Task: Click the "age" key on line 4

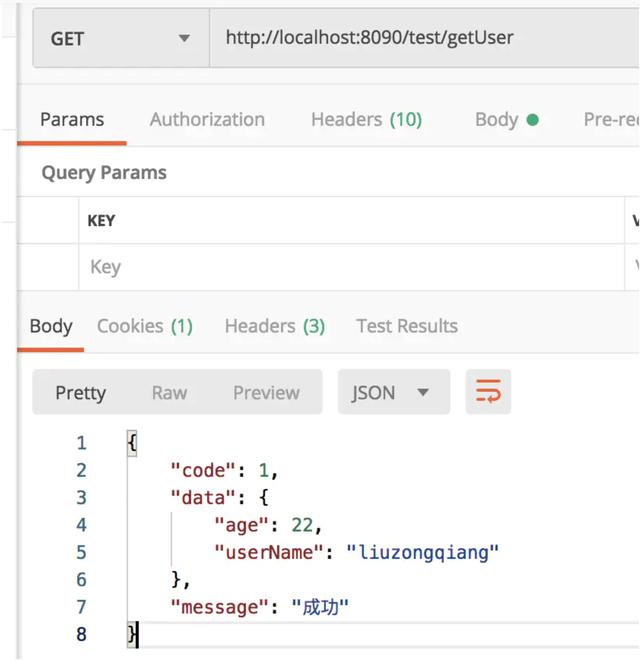Action: [x=241, y=525]
